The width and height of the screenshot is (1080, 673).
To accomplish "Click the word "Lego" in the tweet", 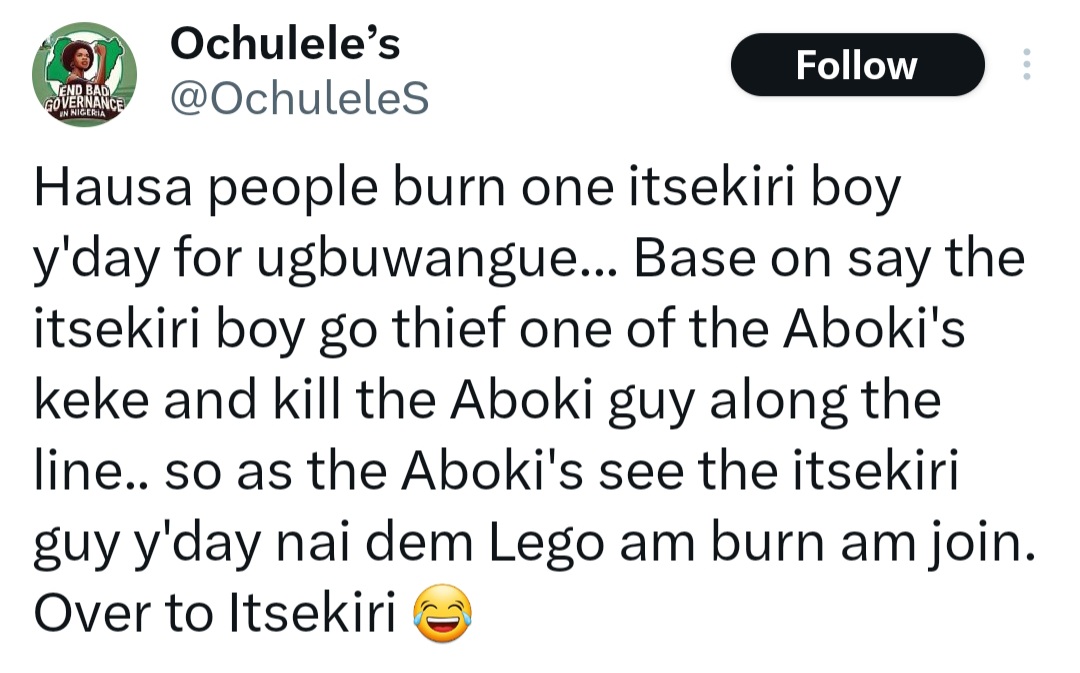I will 523,543.
